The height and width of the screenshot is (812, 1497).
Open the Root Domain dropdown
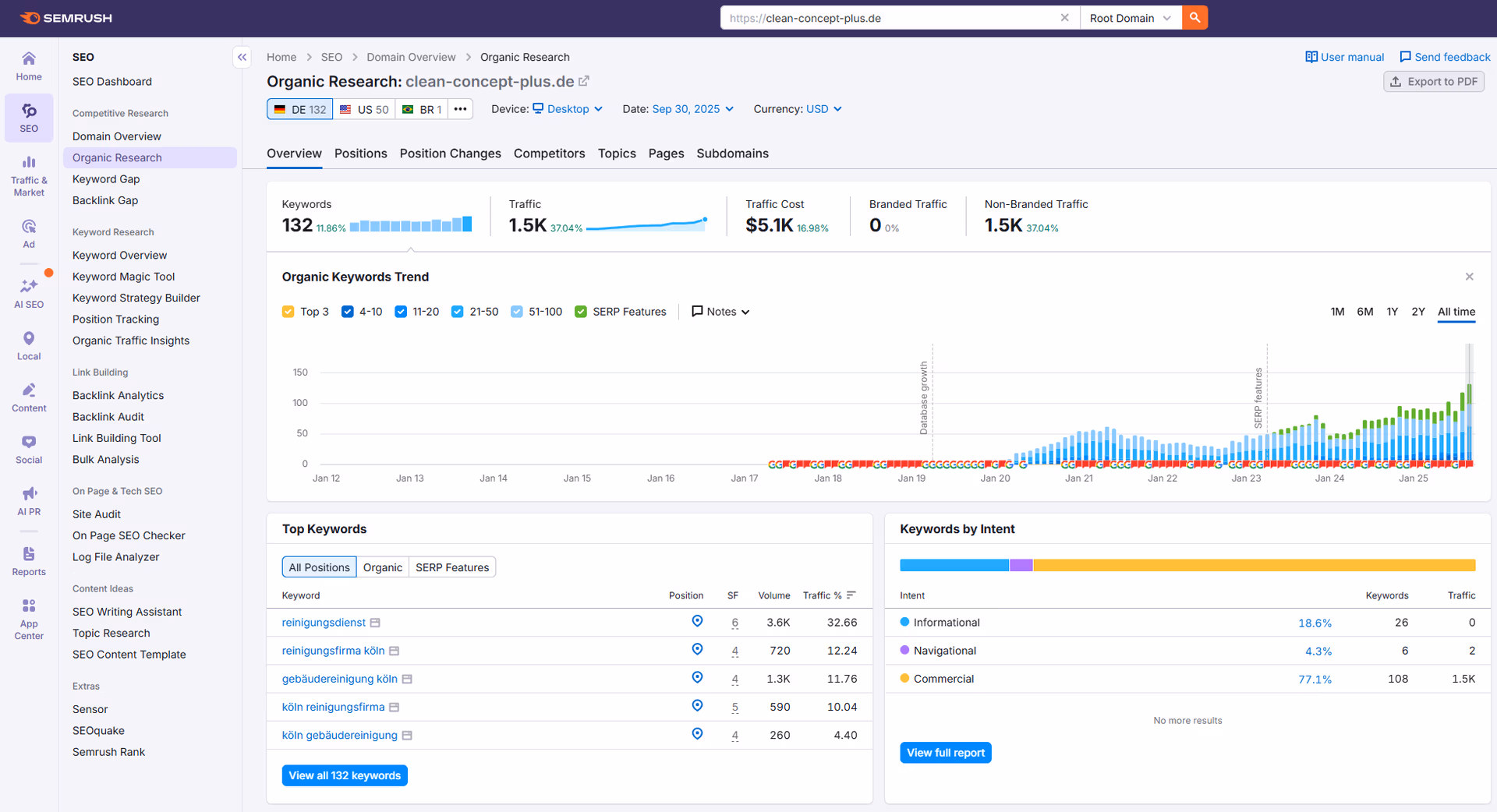coord(1130,17)
